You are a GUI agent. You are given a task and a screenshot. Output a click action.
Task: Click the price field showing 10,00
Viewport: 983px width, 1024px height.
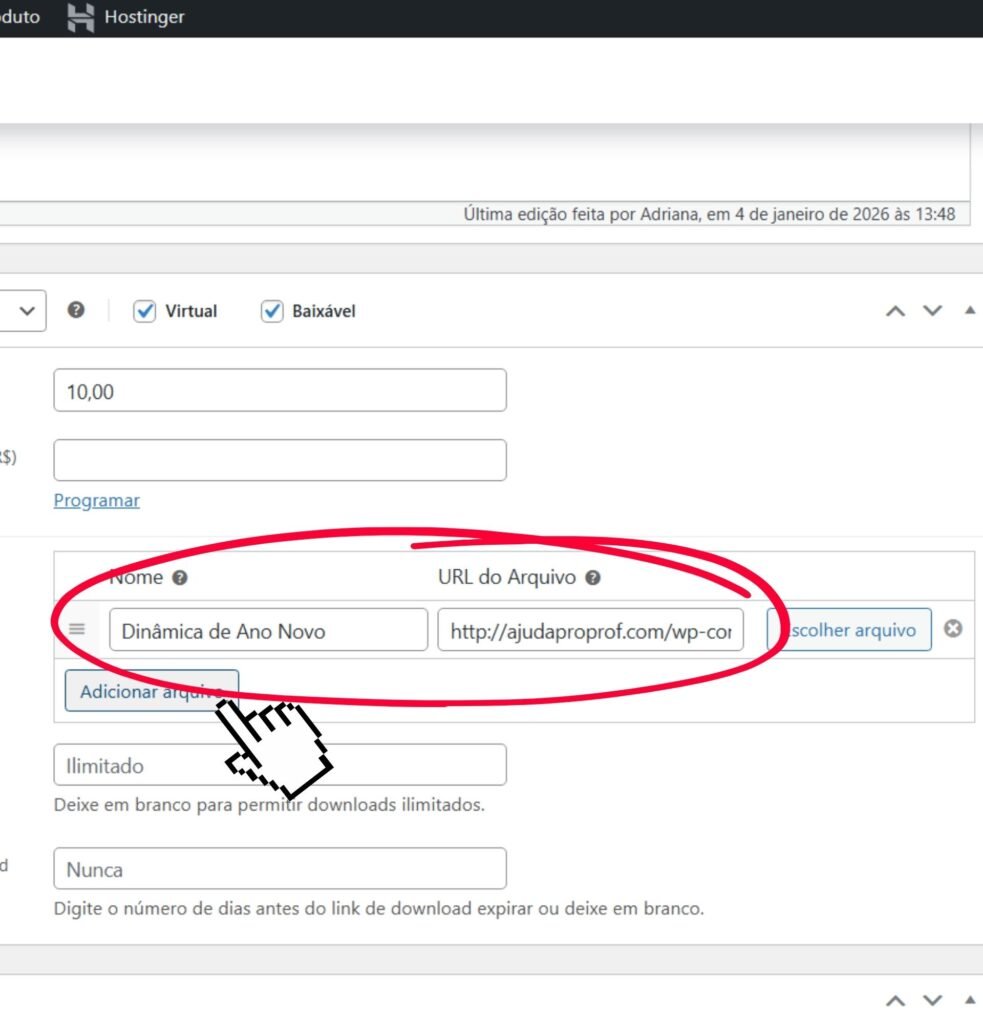[x=279, y=391]
